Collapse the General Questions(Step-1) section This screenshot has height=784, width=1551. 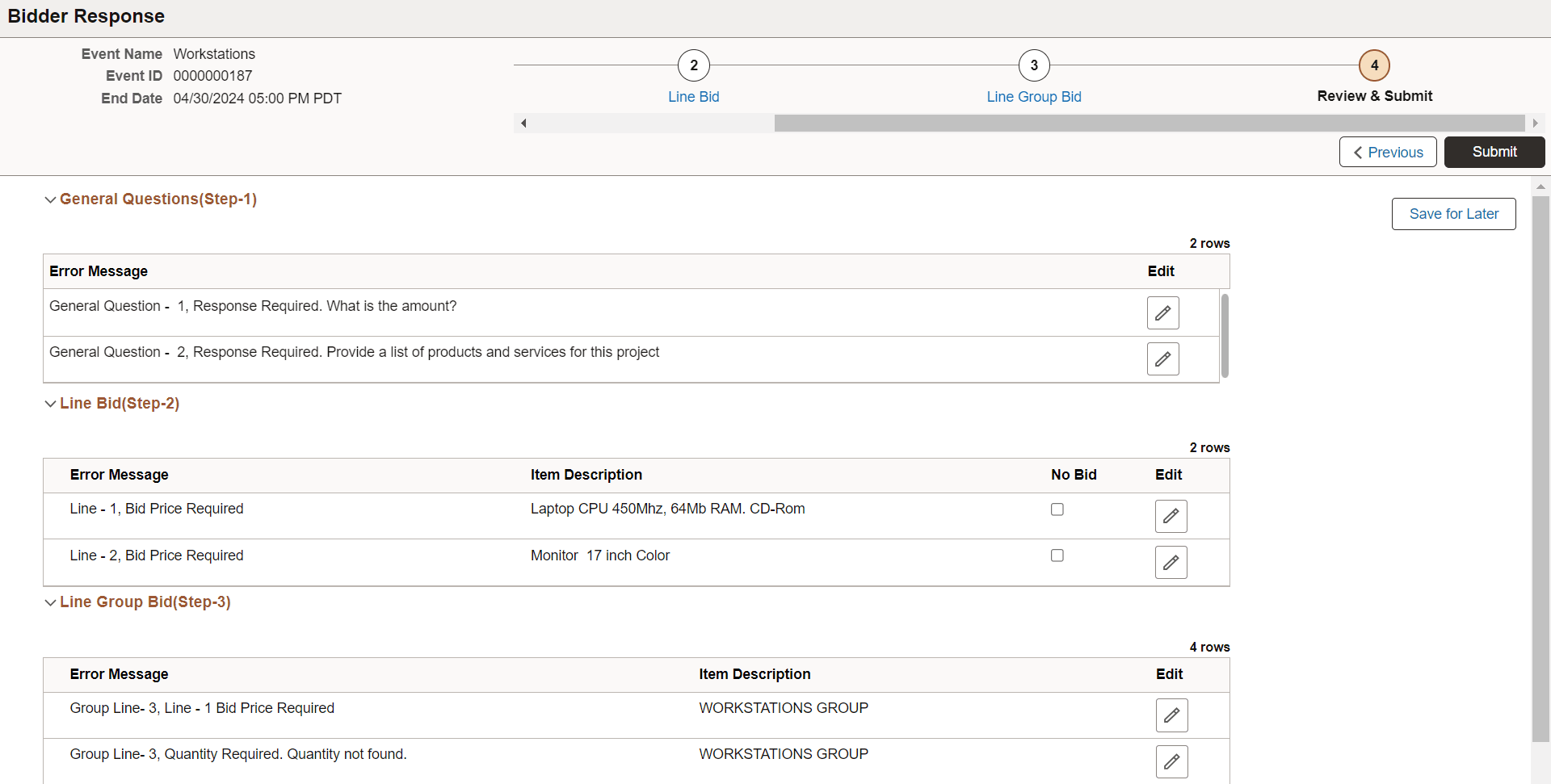(x=50, y=199)
